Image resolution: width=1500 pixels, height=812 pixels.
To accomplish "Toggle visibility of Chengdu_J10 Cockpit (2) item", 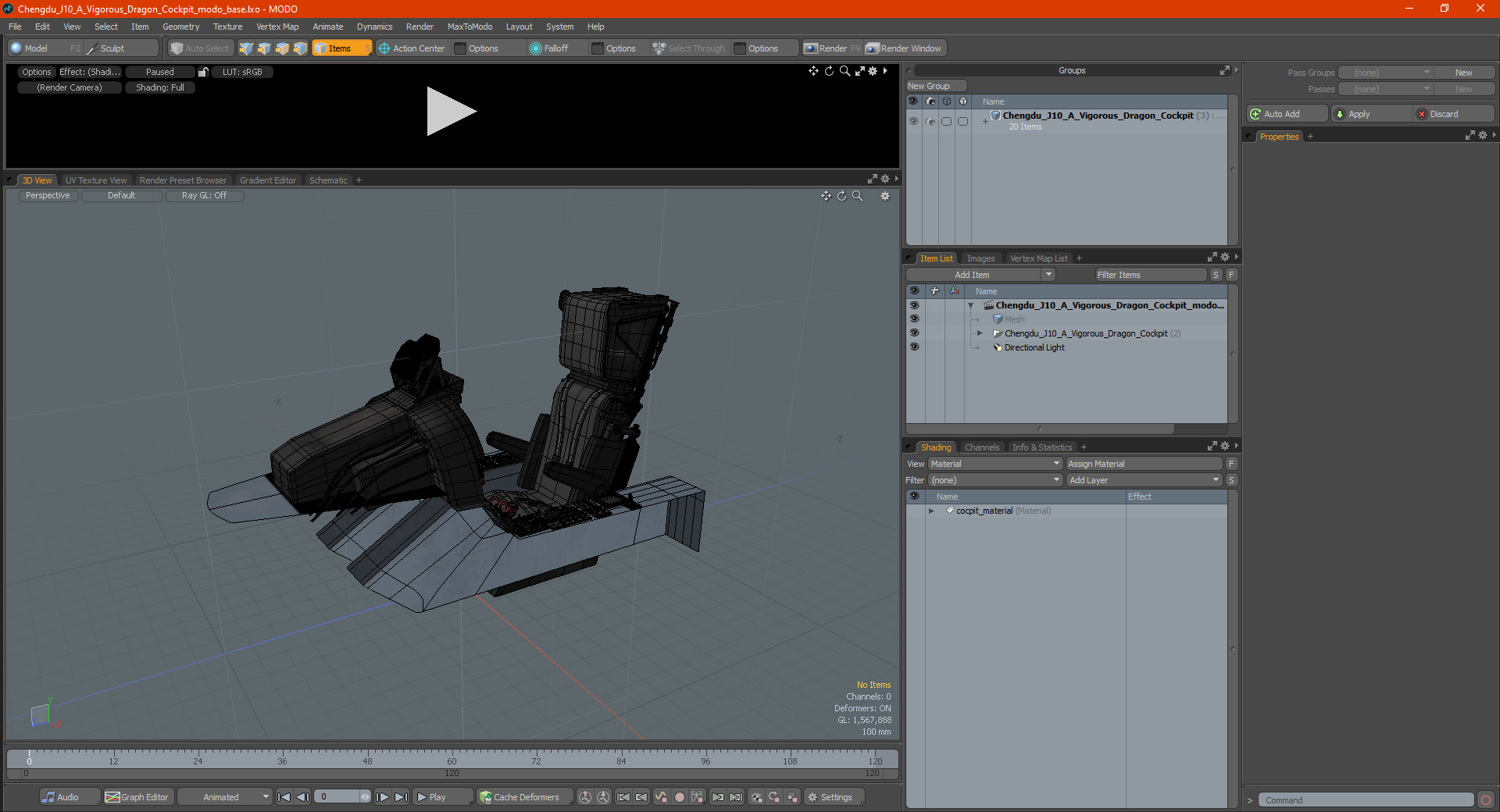I will 914,333.
